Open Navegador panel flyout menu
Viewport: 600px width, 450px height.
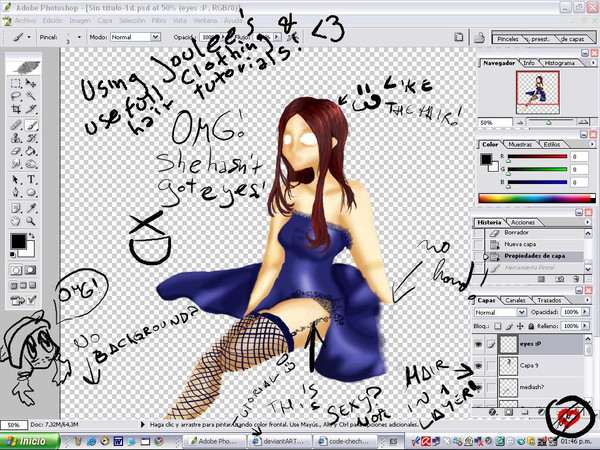tap(593, 63)
